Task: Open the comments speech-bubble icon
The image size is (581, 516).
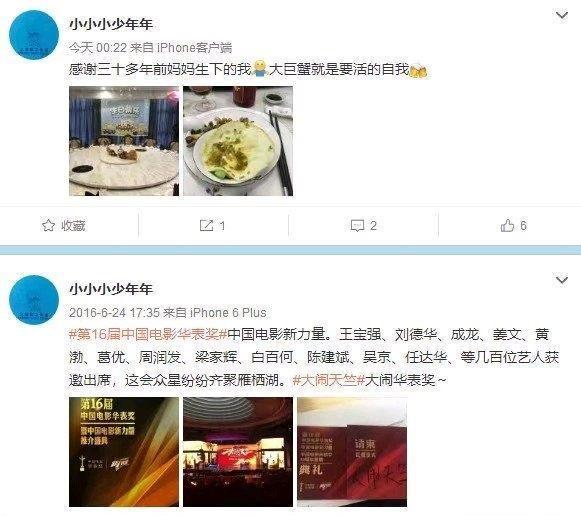Action: pyautogui.click(x=357, y=226)
